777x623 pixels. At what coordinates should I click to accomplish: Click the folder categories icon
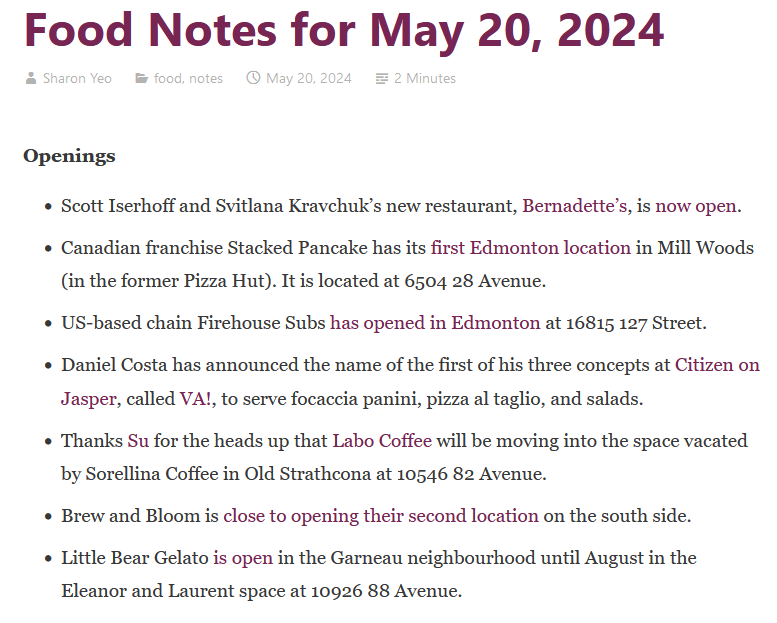[142, 78]
